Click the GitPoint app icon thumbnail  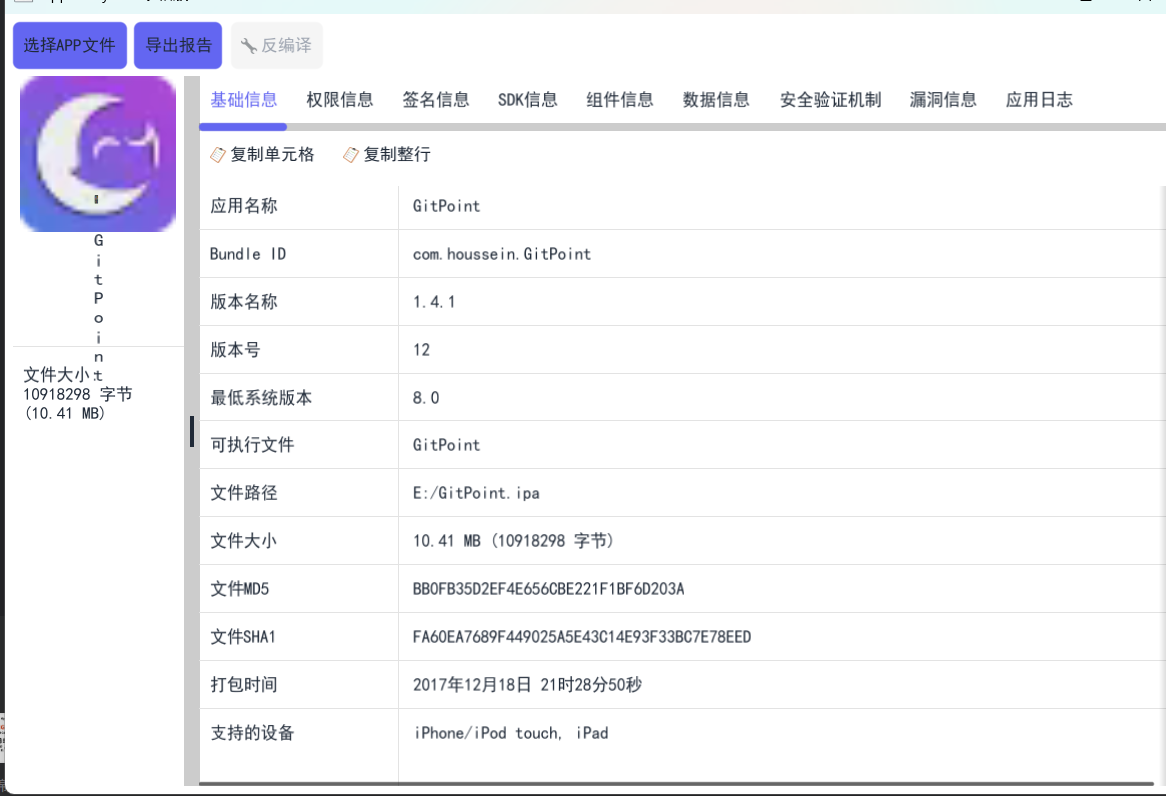point(97,152)
